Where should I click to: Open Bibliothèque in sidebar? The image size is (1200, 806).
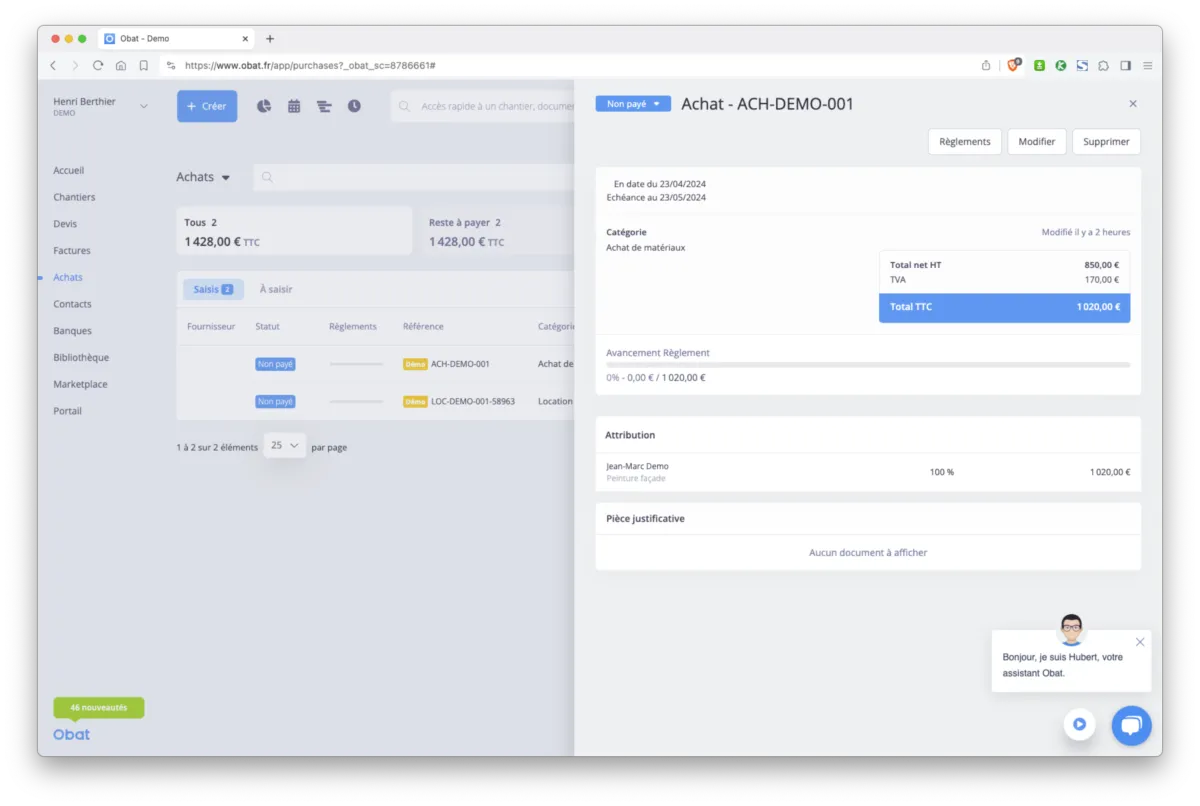(x=81, y=357)
